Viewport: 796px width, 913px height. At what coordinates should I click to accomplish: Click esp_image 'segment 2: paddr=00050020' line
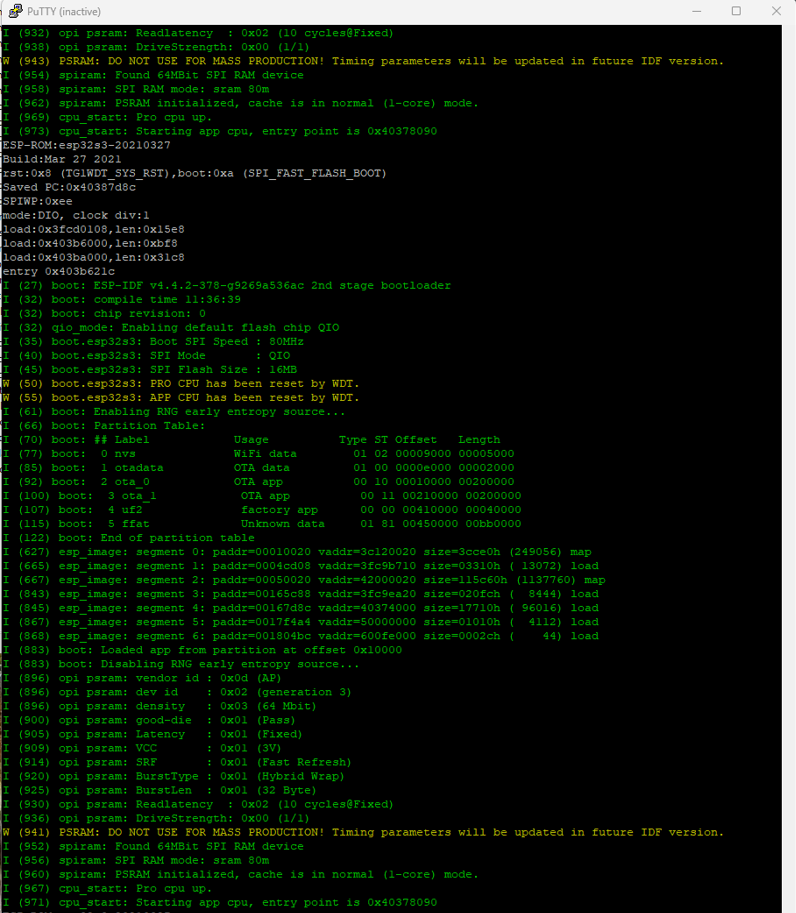pos(304,580)
